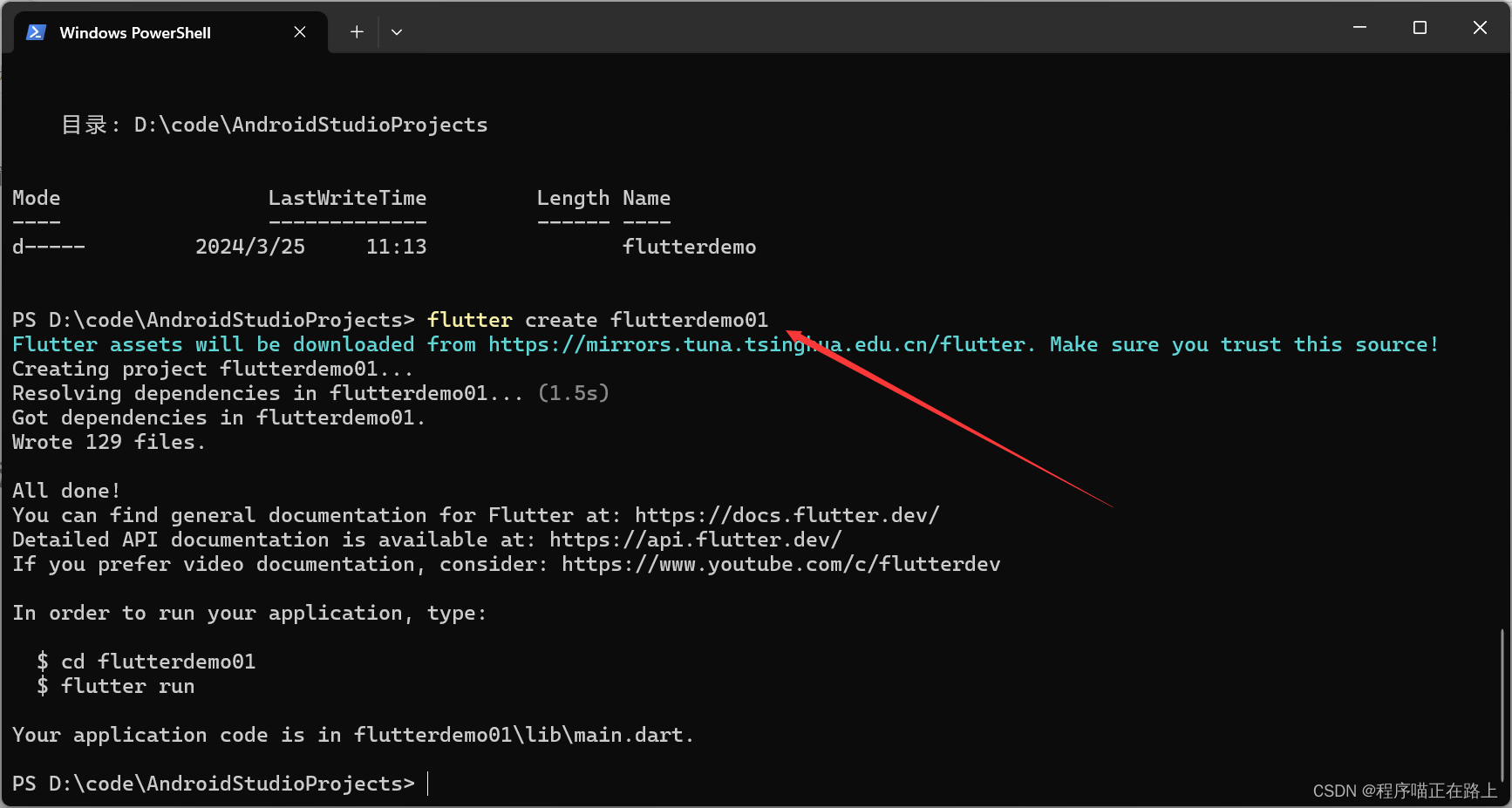Click the 'Wrote 129 files.' line

(109, 443)
